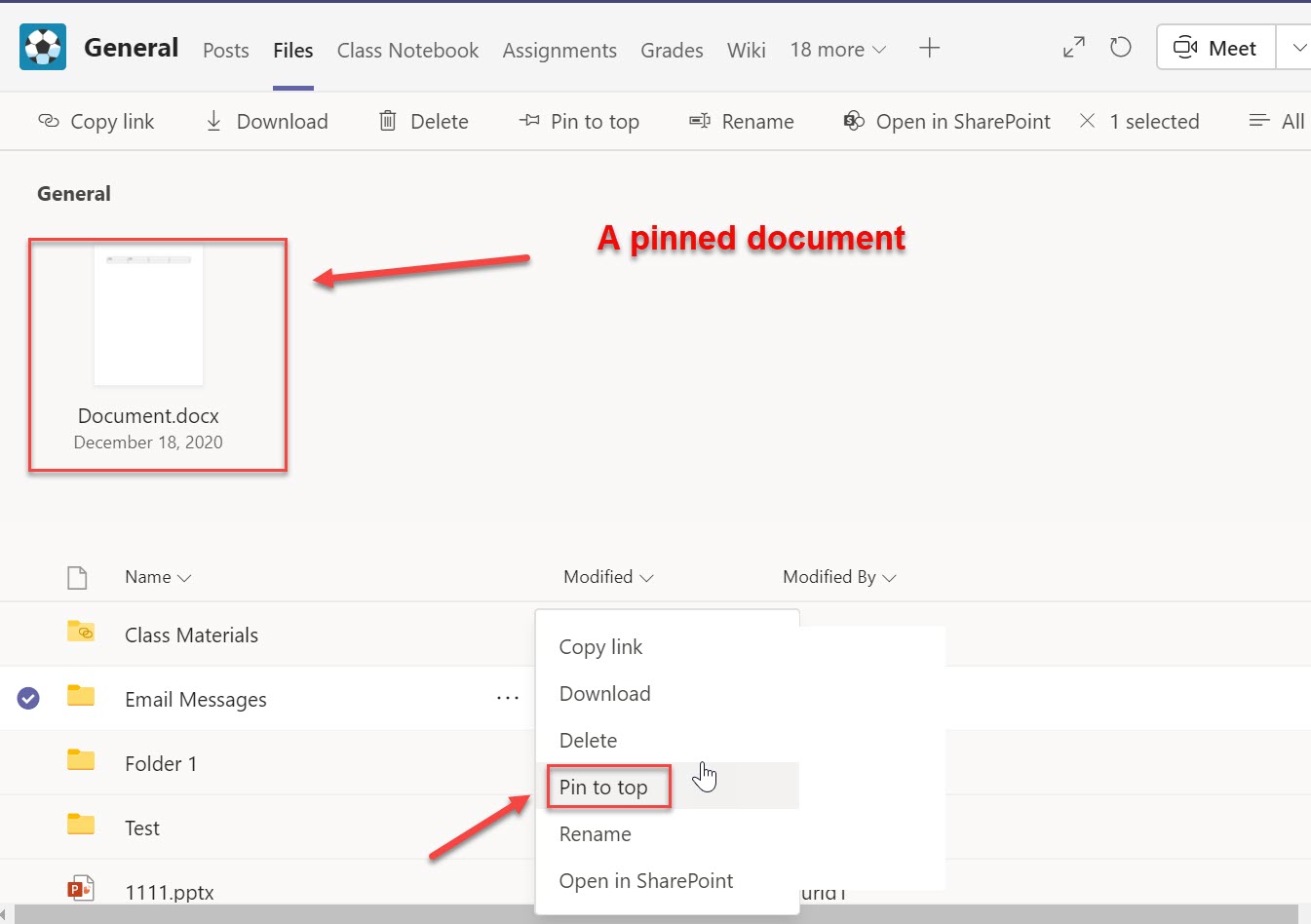This screenshot has width=1311, height=924.
Task: Open the 1111.pptx file name
Action: tap(170, 892)
